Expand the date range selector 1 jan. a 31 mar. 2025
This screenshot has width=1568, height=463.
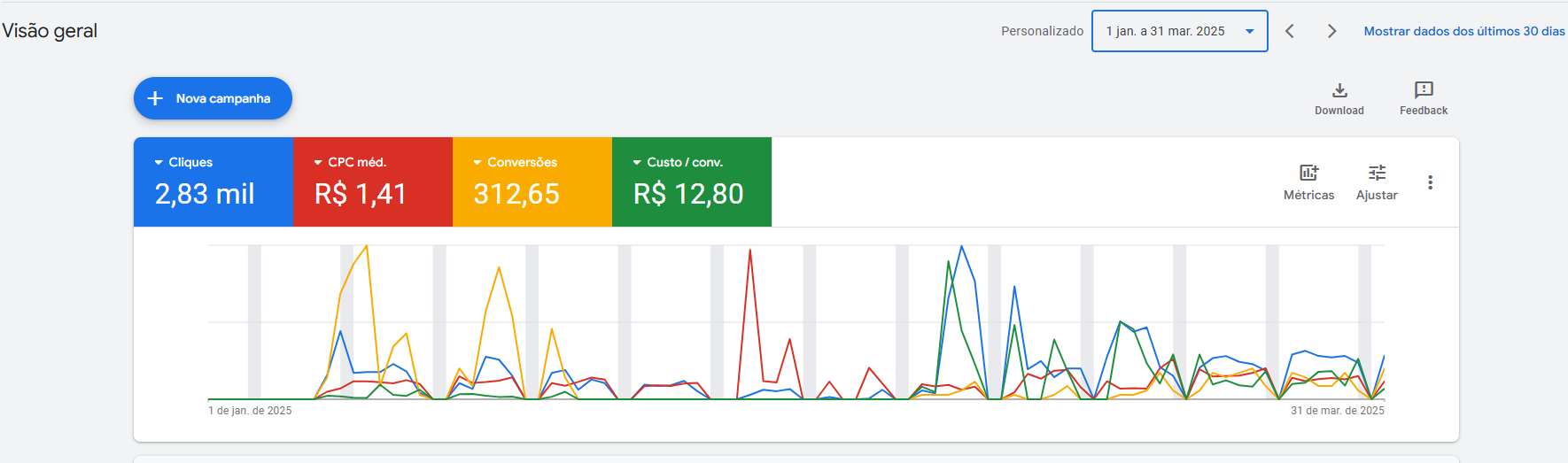1179,31
